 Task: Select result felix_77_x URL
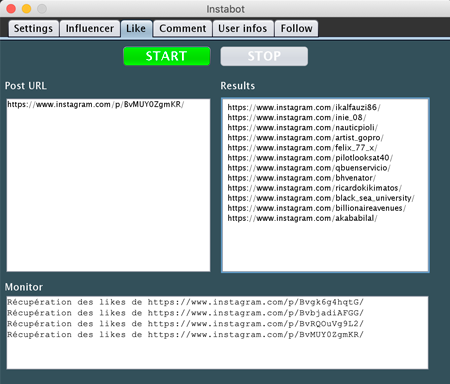tap(302, 148)
